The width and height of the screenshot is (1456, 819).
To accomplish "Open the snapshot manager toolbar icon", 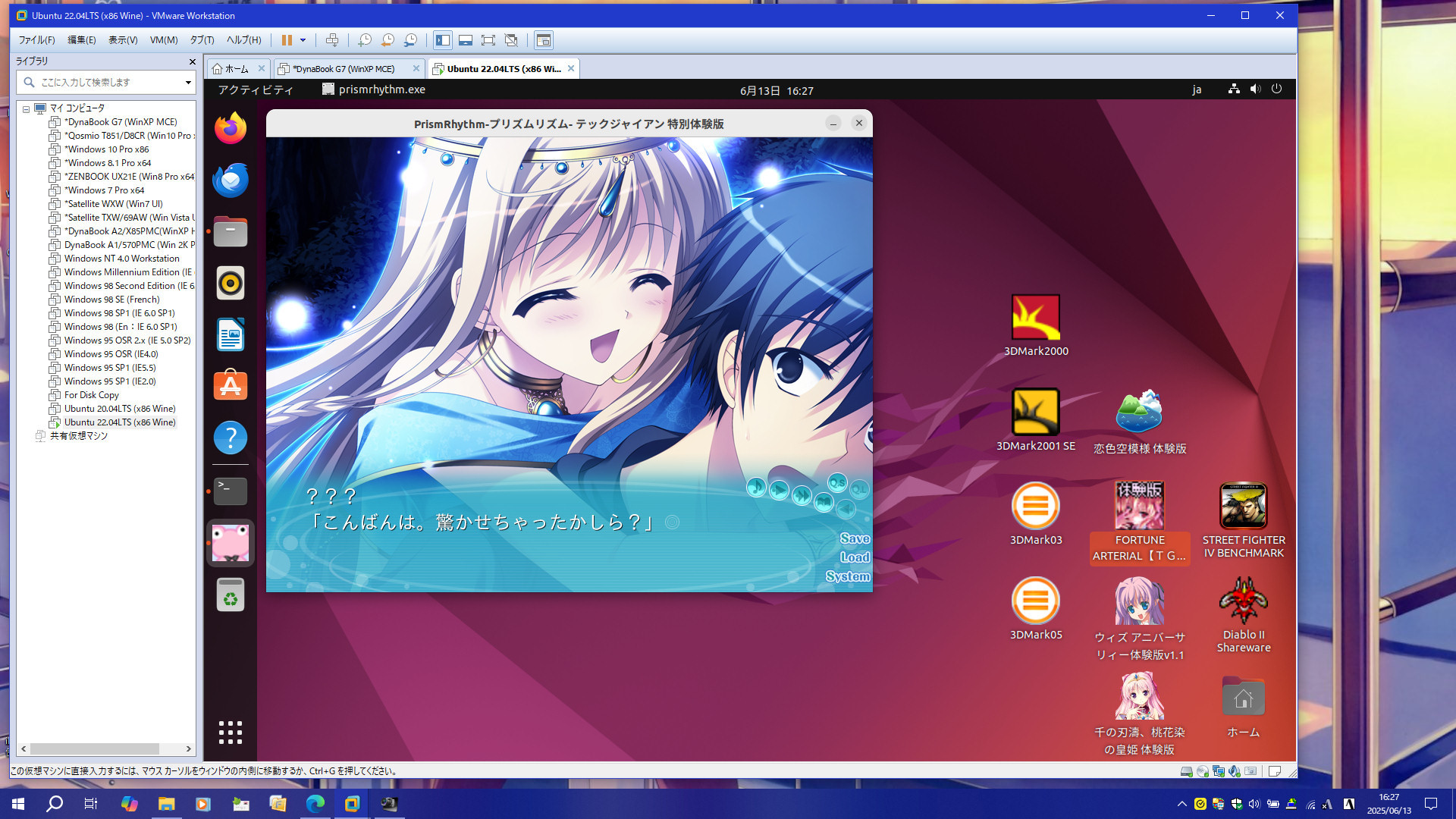I will pos(410,40).
